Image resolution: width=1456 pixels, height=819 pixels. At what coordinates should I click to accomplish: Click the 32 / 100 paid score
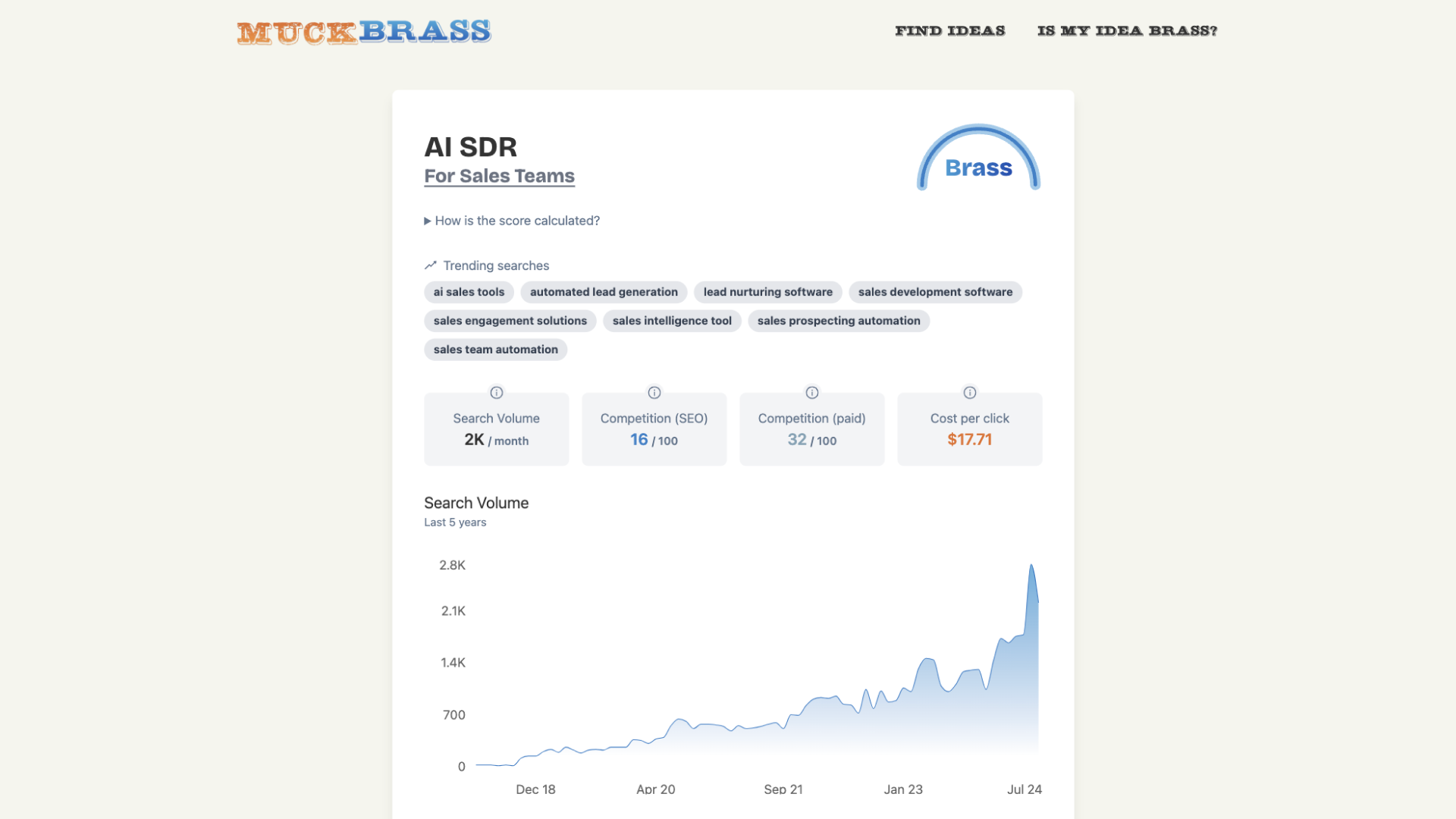[x=811, y=440]
